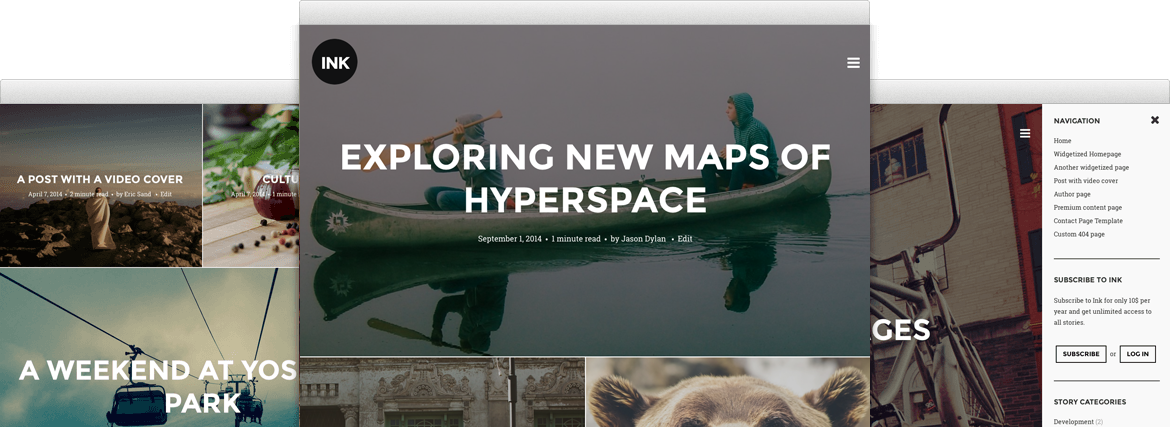Open the hamburger menu in center window
Screen dimensions: 1170x427
coord(853,63)
